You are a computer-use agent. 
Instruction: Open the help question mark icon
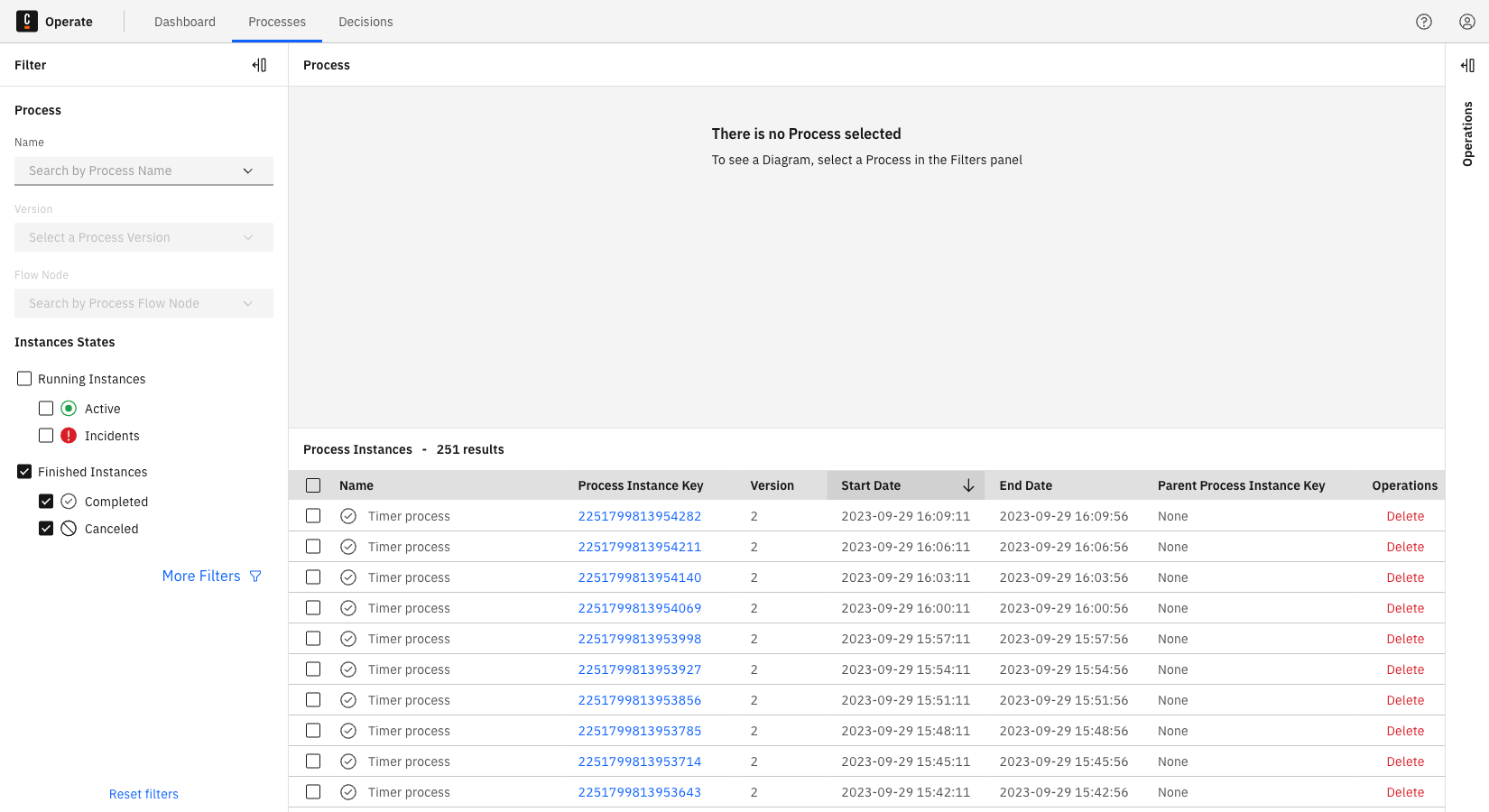(x=1424, y=22)
